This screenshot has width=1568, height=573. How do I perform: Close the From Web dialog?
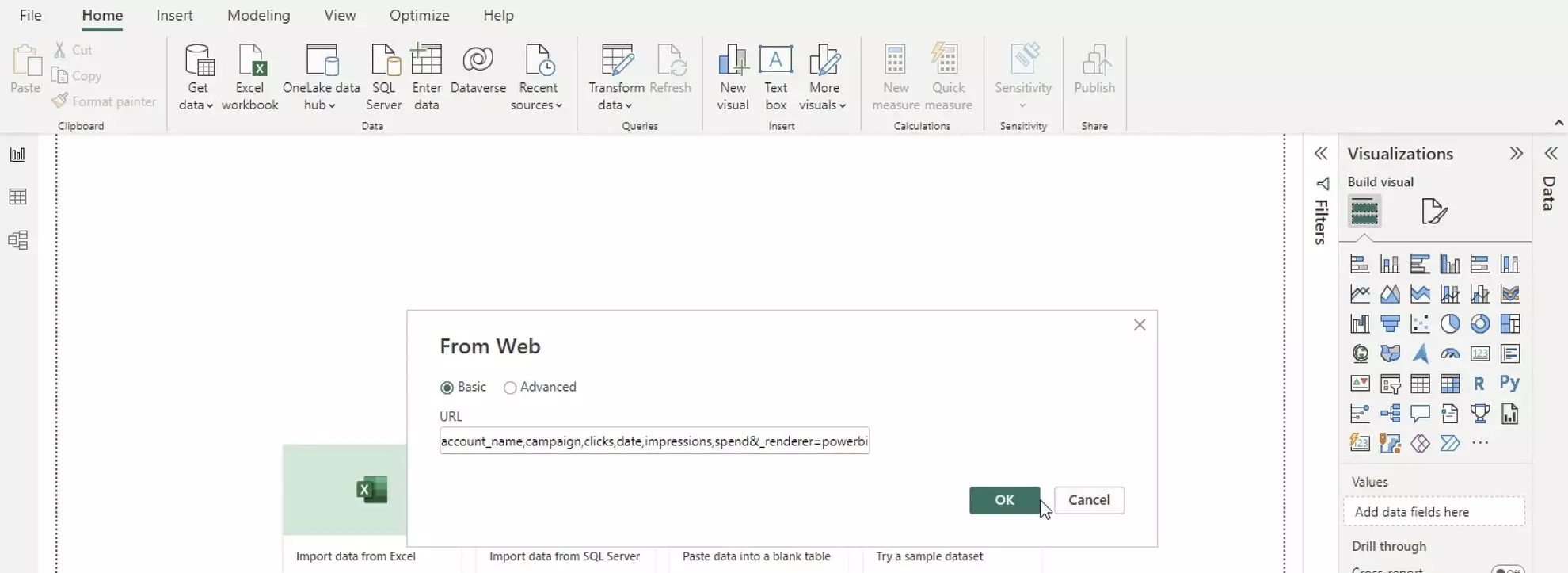tap(1140, 325)
